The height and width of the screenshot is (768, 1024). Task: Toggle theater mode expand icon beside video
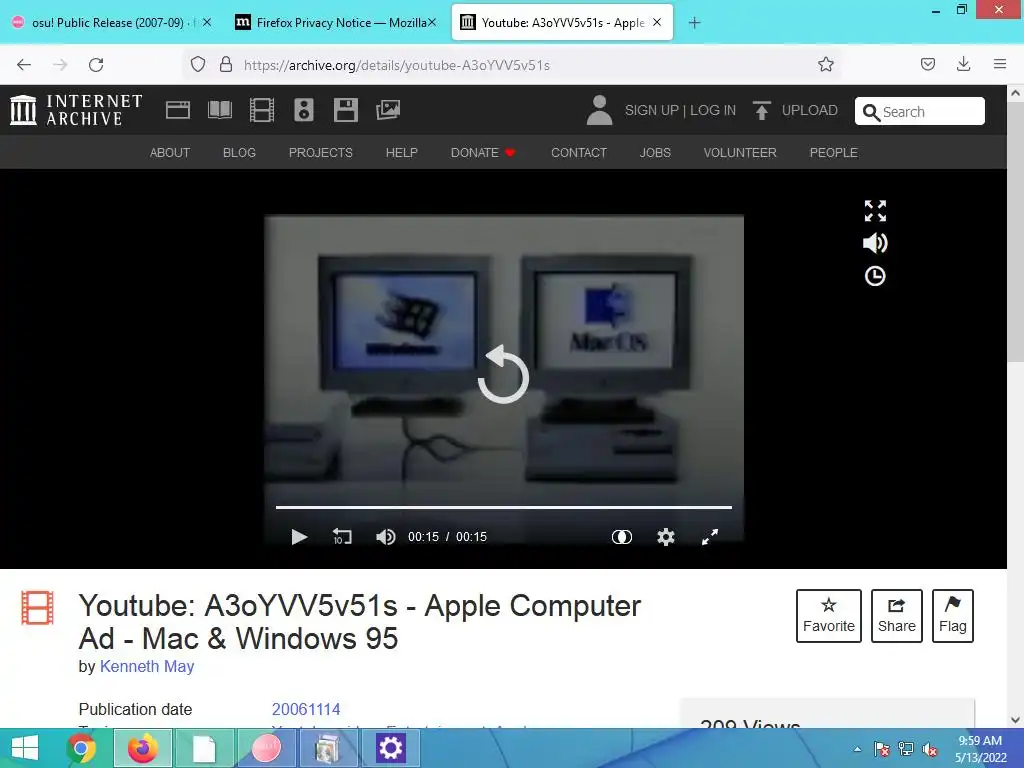[x=875, y=211]
